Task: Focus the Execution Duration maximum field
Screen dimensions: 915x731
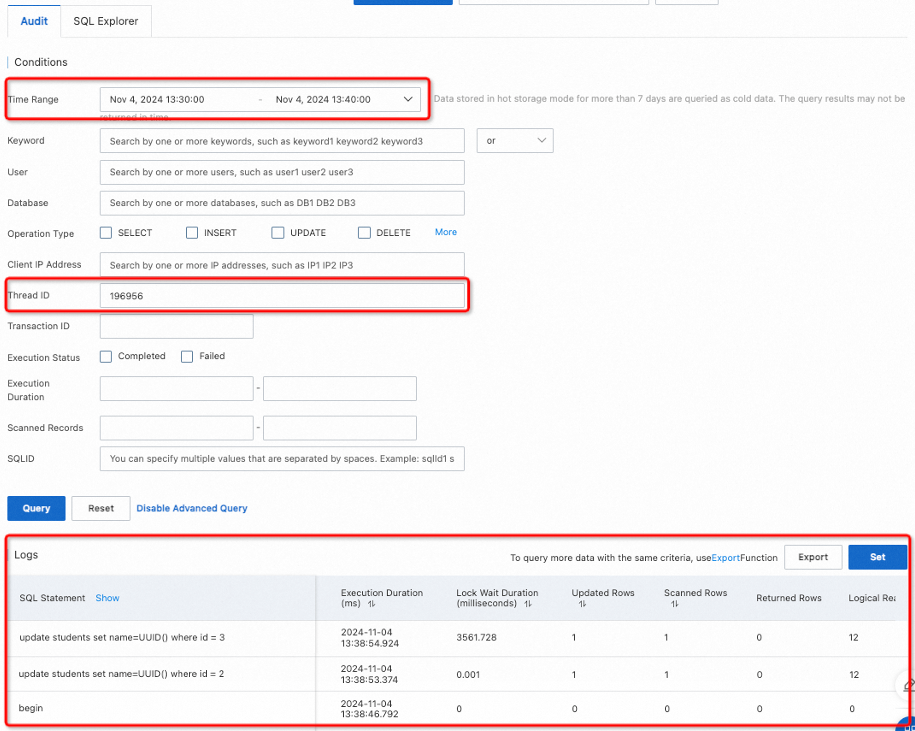Action: tap(340, 389)
